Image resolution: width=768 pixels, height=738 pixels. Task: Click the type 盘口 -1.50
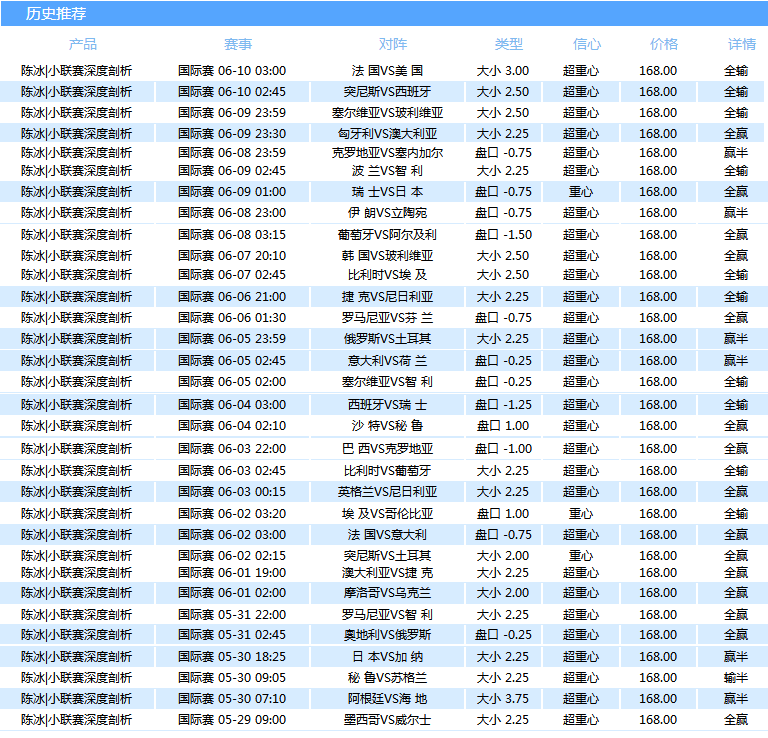[503, 235]
